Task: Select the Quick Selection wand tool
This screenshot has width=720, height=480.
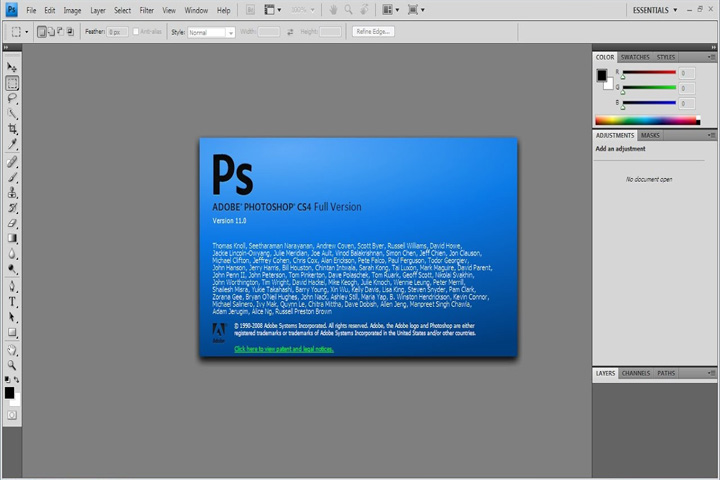Action: 12,114
